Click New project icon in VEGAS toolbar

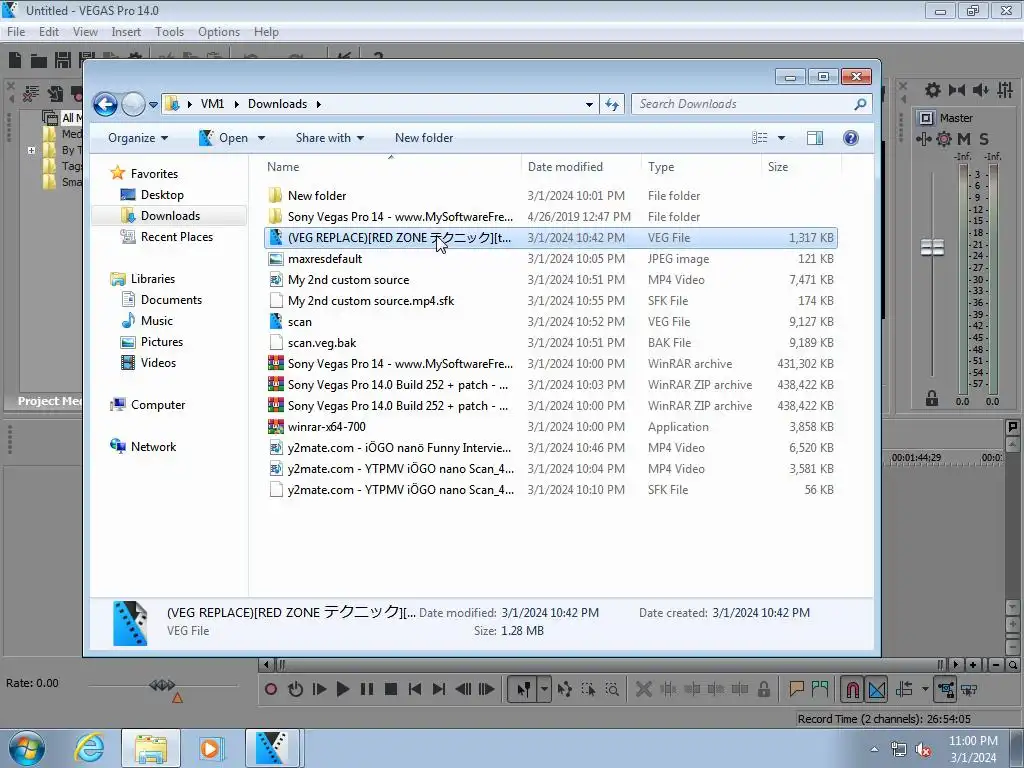click(x=15, y=60)
